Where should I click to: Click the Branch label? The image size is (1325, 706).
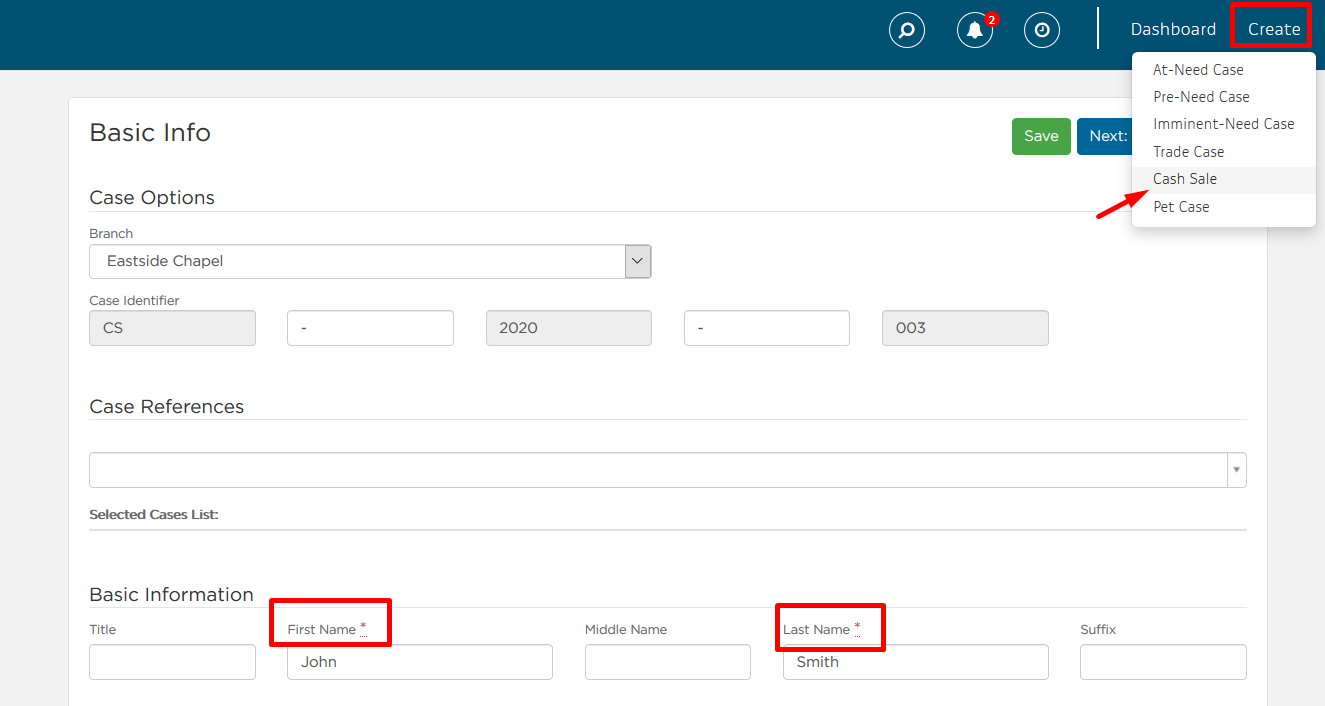111,234
